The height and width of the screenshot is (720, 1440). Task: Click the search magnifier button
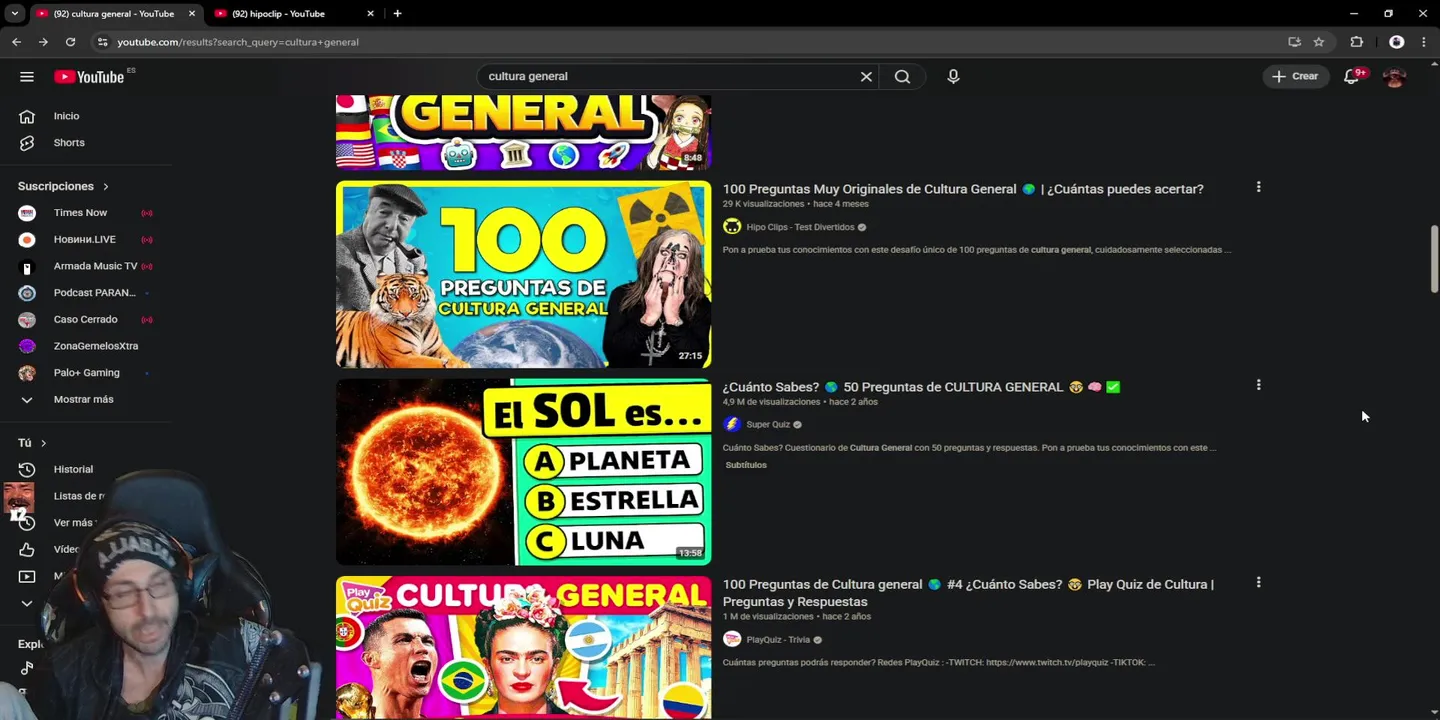(x=902, y=76)
